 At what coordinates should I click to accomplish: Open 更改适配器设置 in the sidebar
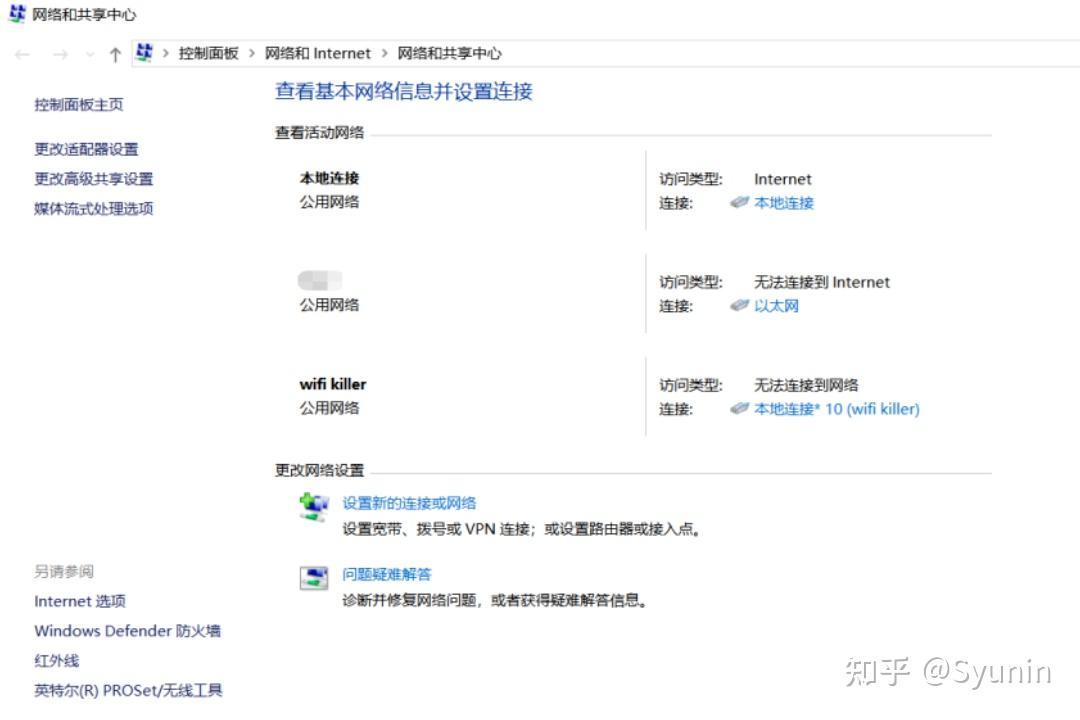tap(86, 149)
